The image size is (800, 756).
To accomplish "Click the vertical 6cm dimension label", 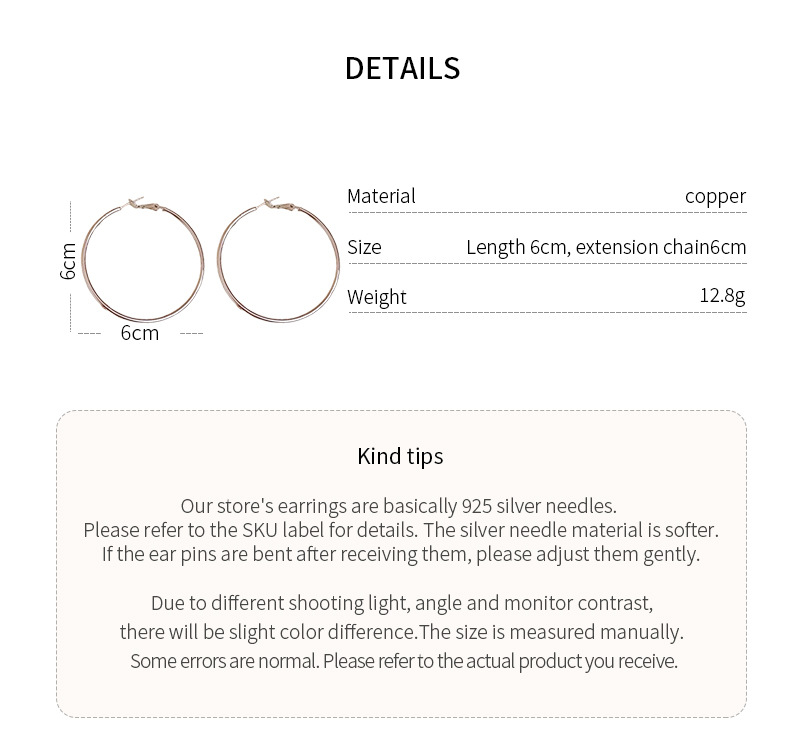I will (x=68, y=261).
